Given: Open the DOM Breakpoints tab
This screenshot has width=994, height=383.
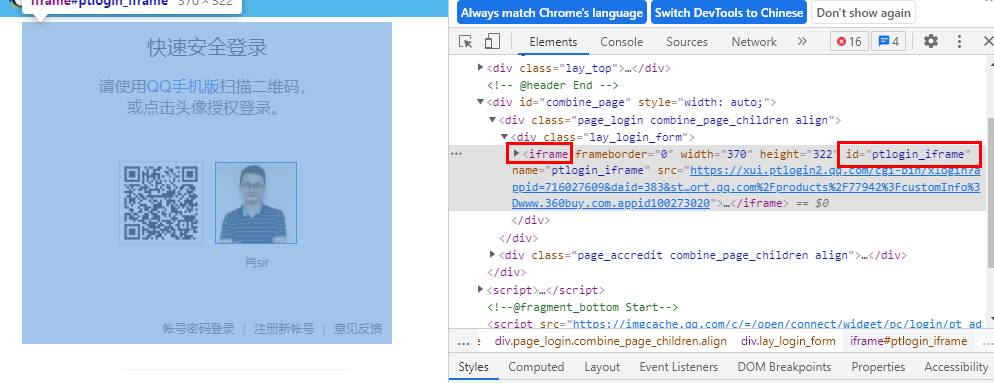Looking at the screenshot, I should click(x=784, y=367).
